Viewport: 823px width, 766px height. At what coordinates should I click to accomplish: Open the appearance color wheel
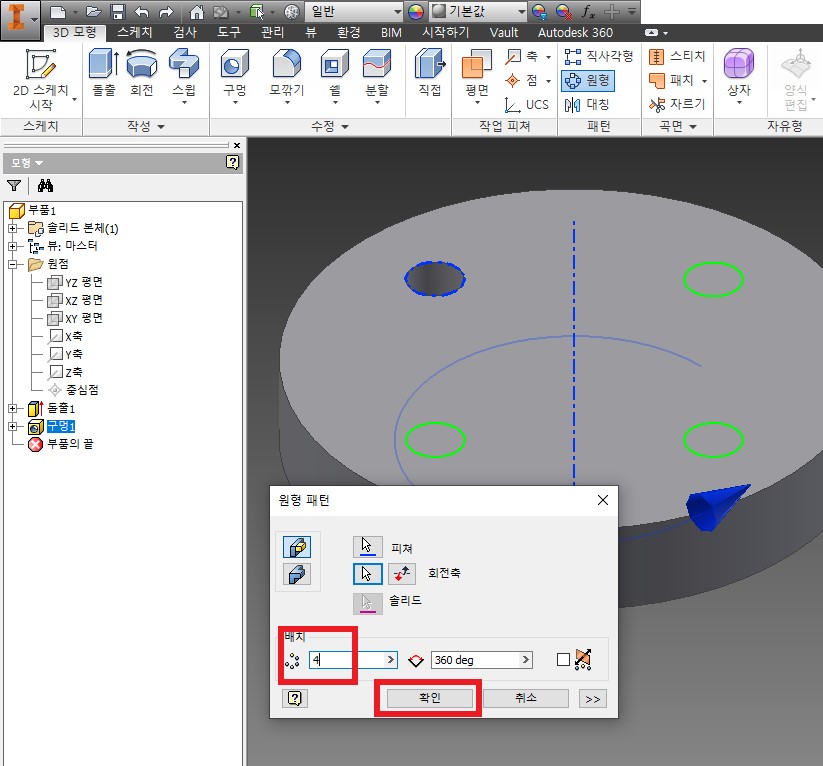pos(416,12)
